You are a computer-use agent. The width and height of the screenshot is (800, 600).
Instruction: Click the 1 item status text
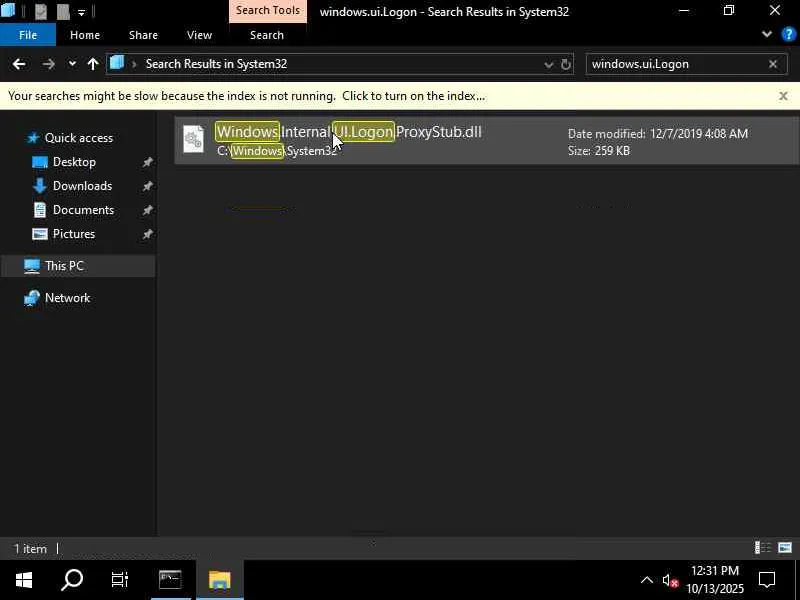pos(30,549)
